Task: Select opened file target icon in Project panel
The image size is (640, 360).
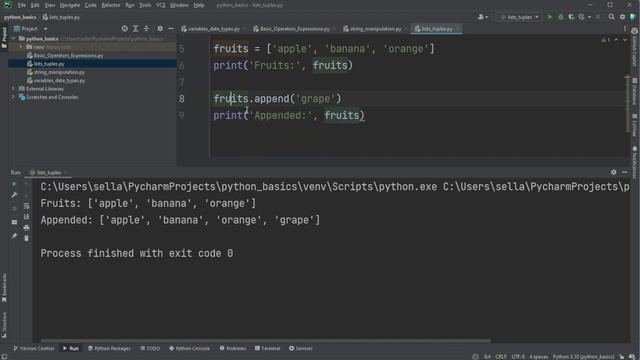Action: [124, 29]
